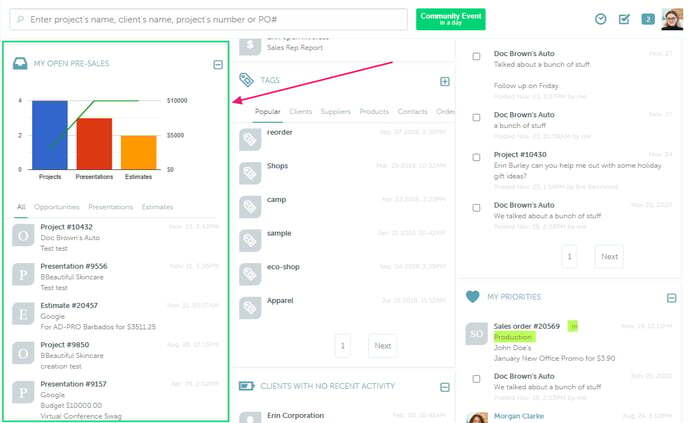688x423 pixels.
Task: Collapse the My Priorities panel
Action: tap(672, 297)
